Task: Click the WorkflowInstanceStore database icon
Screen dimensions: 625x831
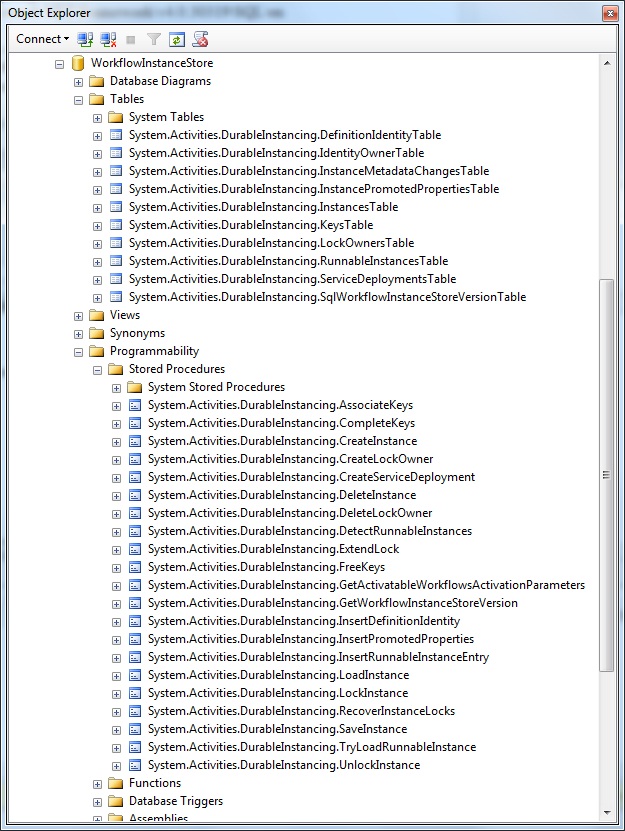Action: (78, 64)
